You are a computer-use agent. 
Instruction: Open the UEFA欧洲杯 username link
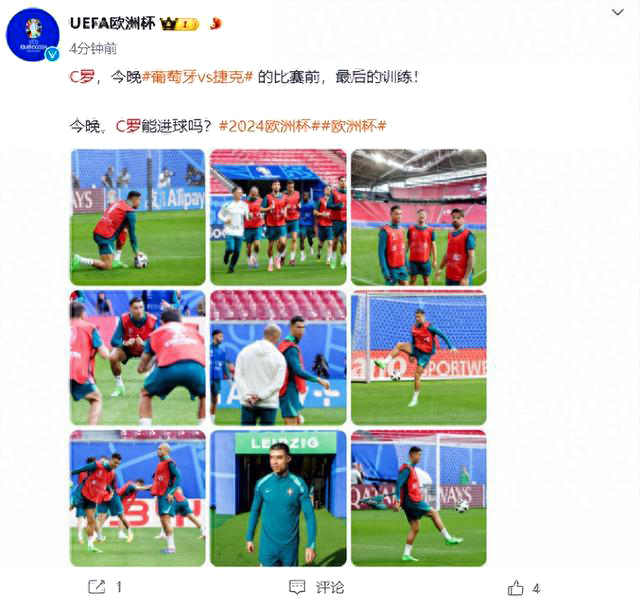pos(112,23)
